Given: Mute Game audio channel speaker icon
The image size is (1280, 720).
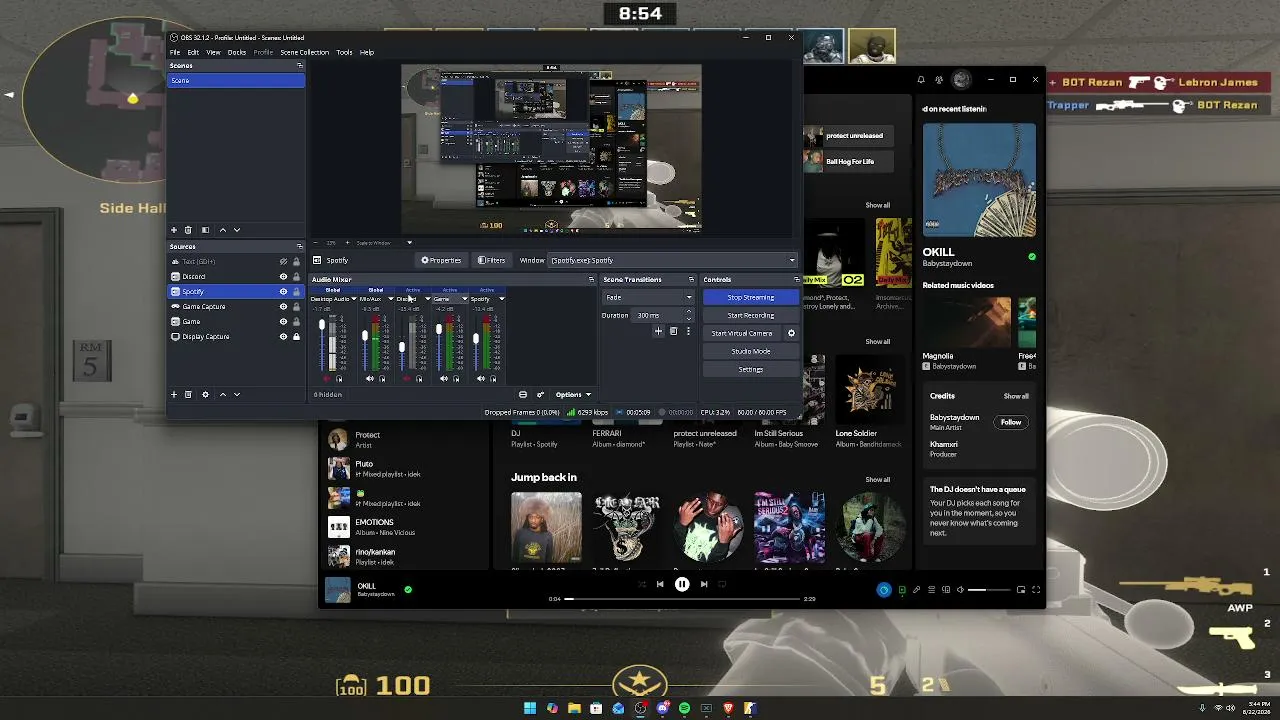Looking at the screenshot, I should coord(444,379).
